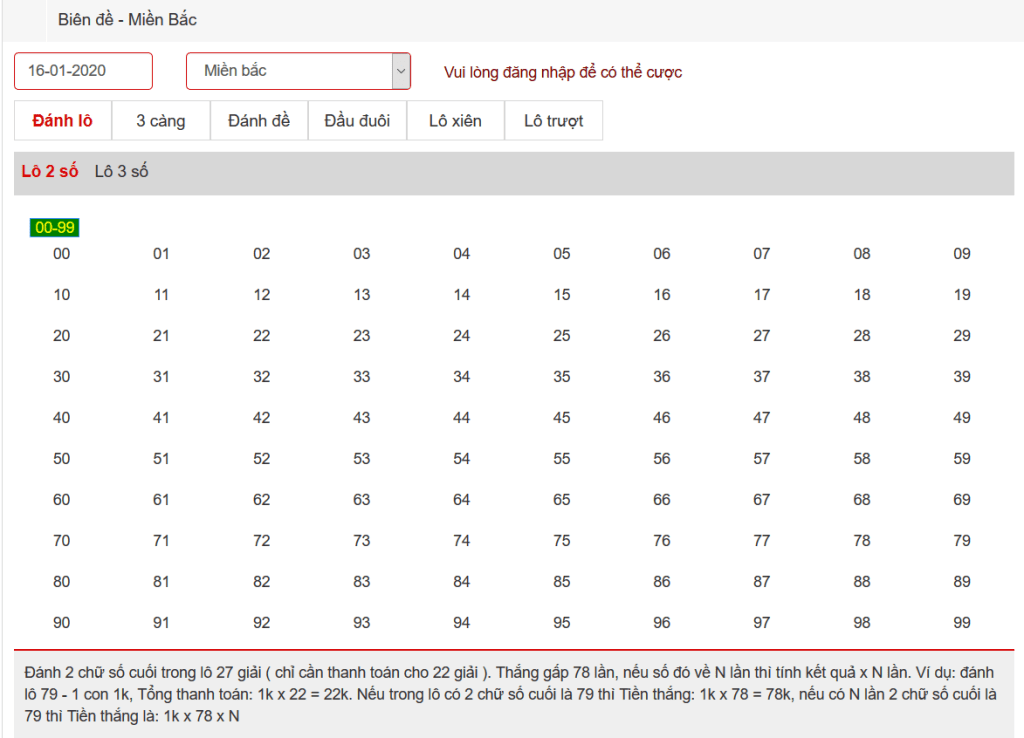Choose number 45 from the grid

click(562, 418)
